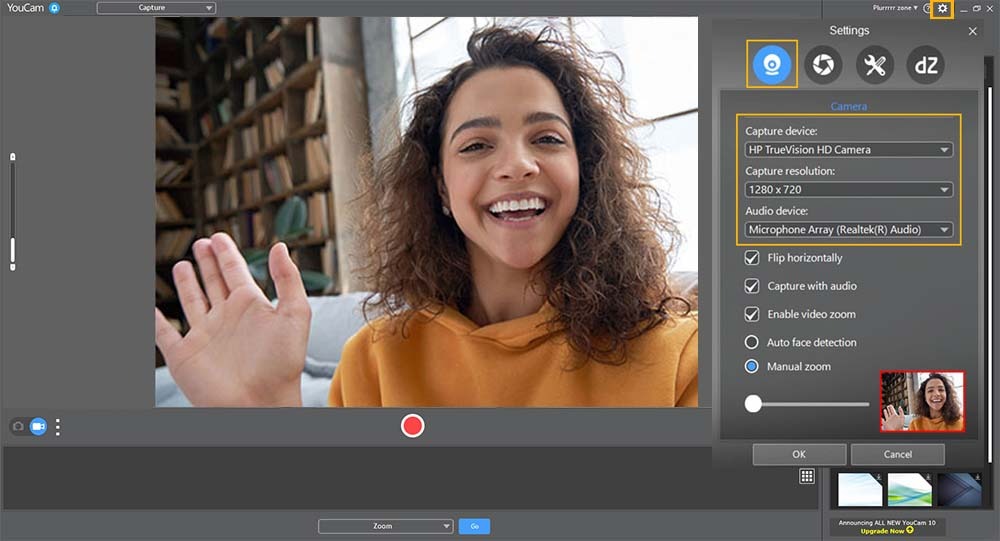The image size is (1000, 541).
Task: Click the Capture resolution label
Action: [x=790, y=171]
